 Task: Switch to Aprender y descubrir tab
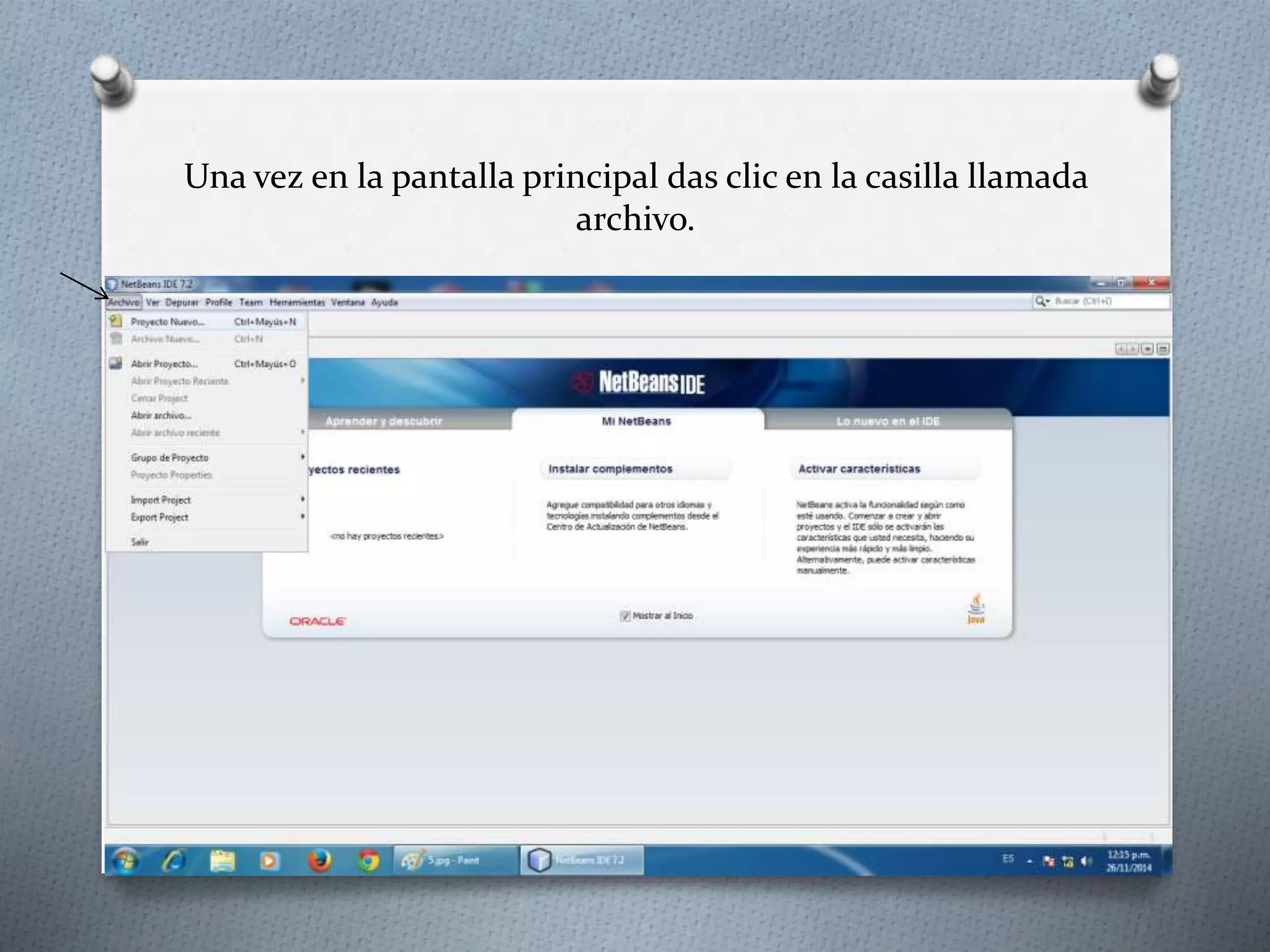tap(409, 421)
